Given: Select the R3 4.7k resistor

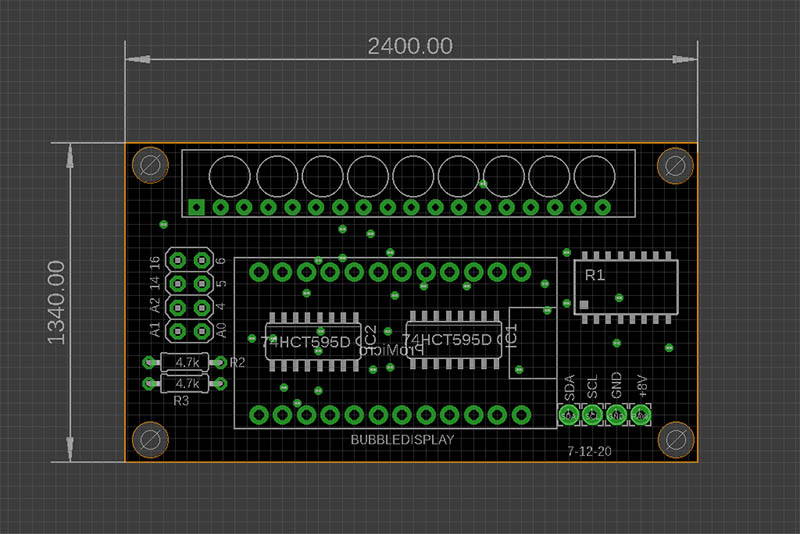Looking at the screenshot, I should coord(186,383).
